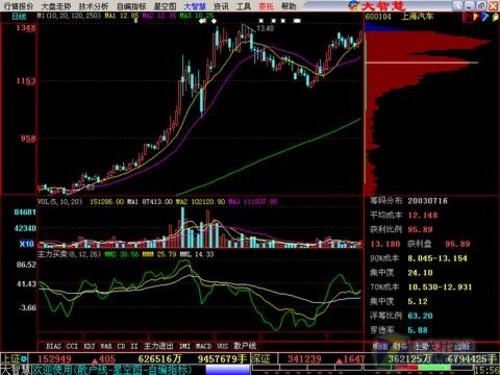The width and height of the screenshot is (500, 375).
Task: Open the 技术分析 menu
Action: (94, 6)
